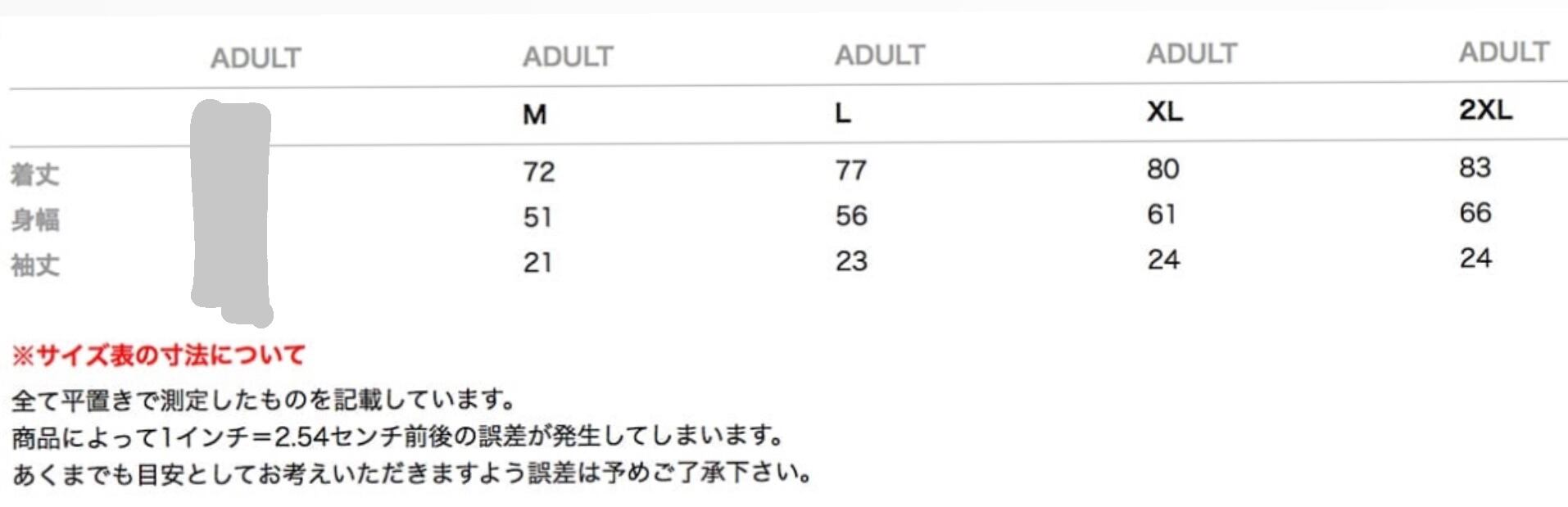
Task: Click the 着丈 row label
Action: point(34,174)
